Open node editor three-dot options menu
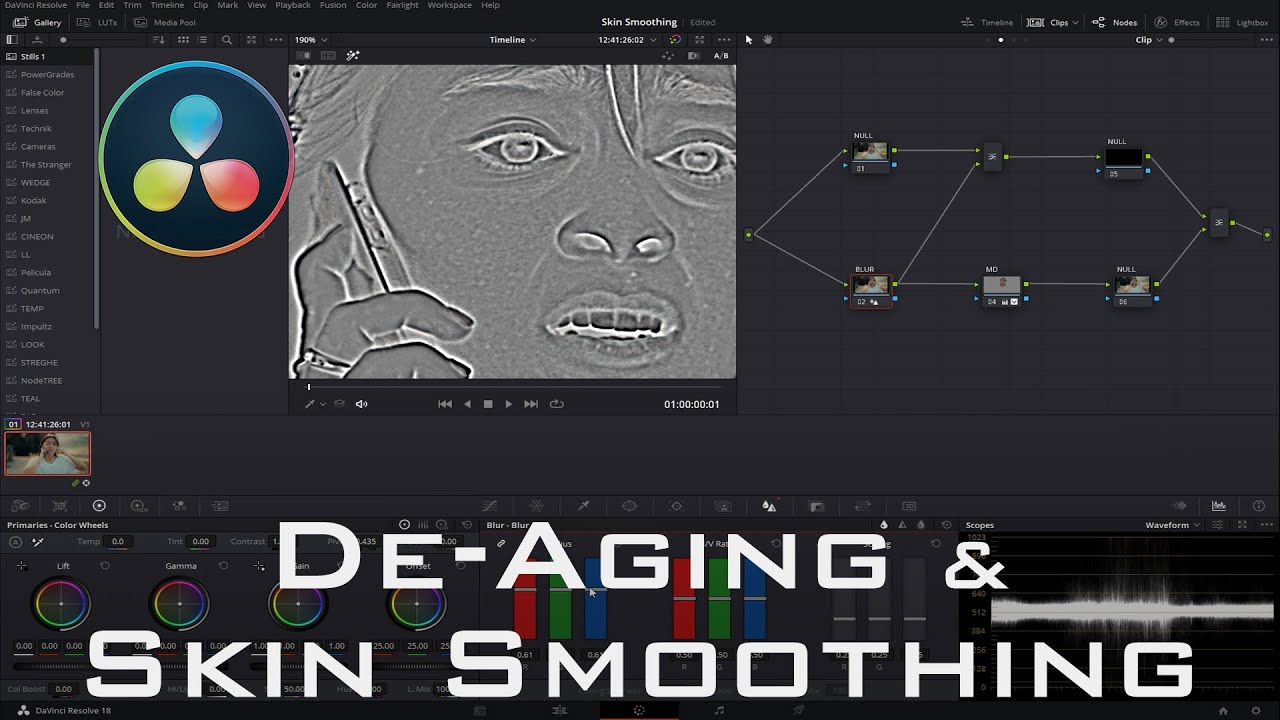 tap(1268, 40)
